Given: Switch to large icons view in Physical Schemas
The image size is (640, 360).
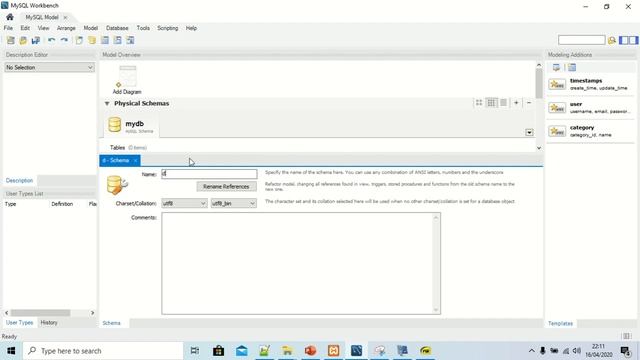Looking at the screenshot, I should tap(479, 103).
